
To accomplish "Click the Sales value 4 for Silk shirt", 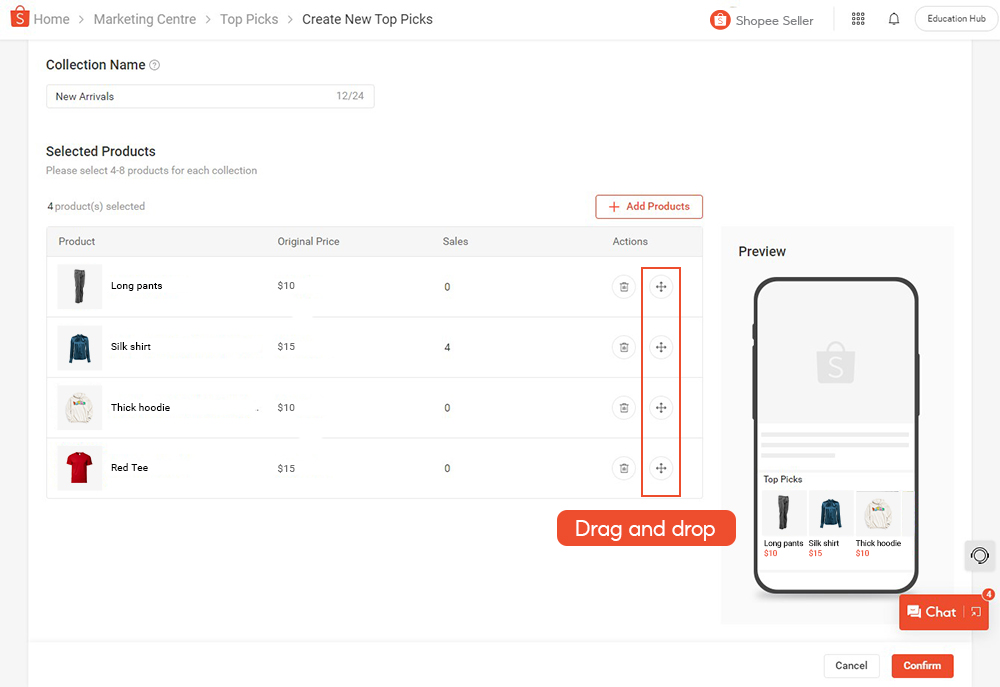I will tap(447, 348).
